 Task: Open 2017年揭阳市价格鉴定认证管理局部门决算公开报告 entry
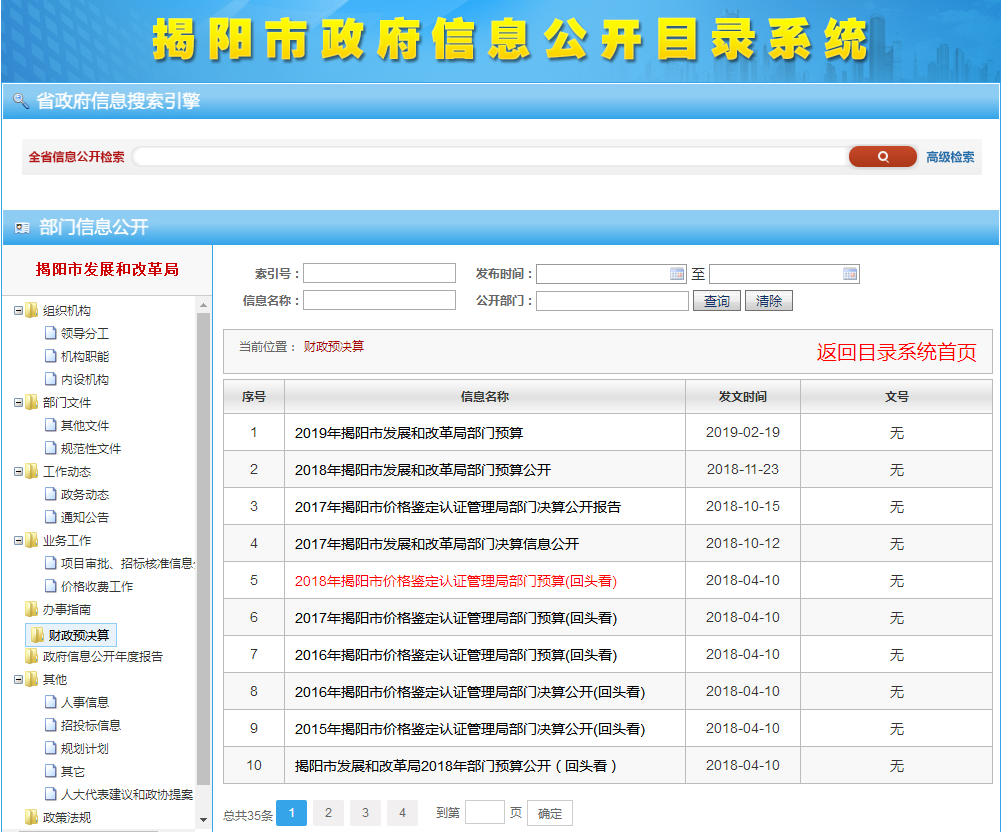click(458, 507)
